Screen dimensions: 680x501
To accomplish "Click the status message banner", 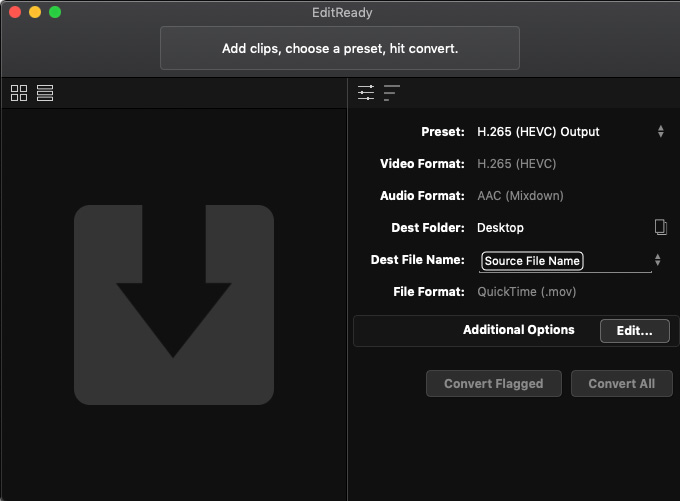I will 340,48.
